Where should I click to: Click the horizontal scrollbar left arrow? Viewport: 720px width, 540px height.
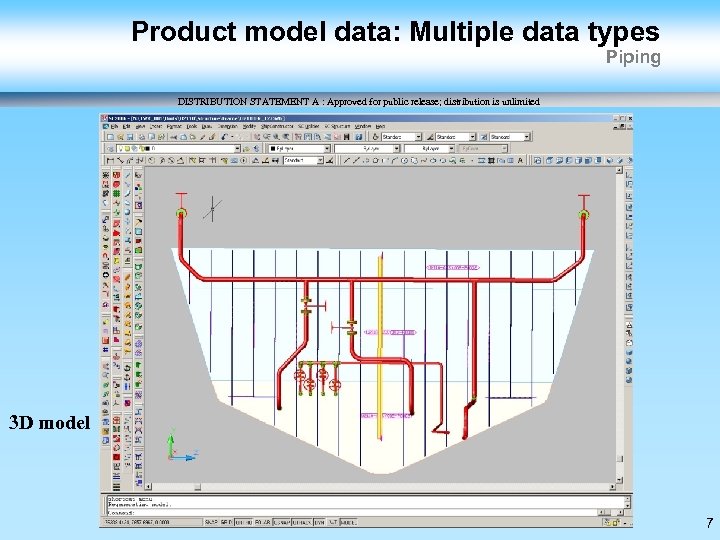tap(148, 486)
